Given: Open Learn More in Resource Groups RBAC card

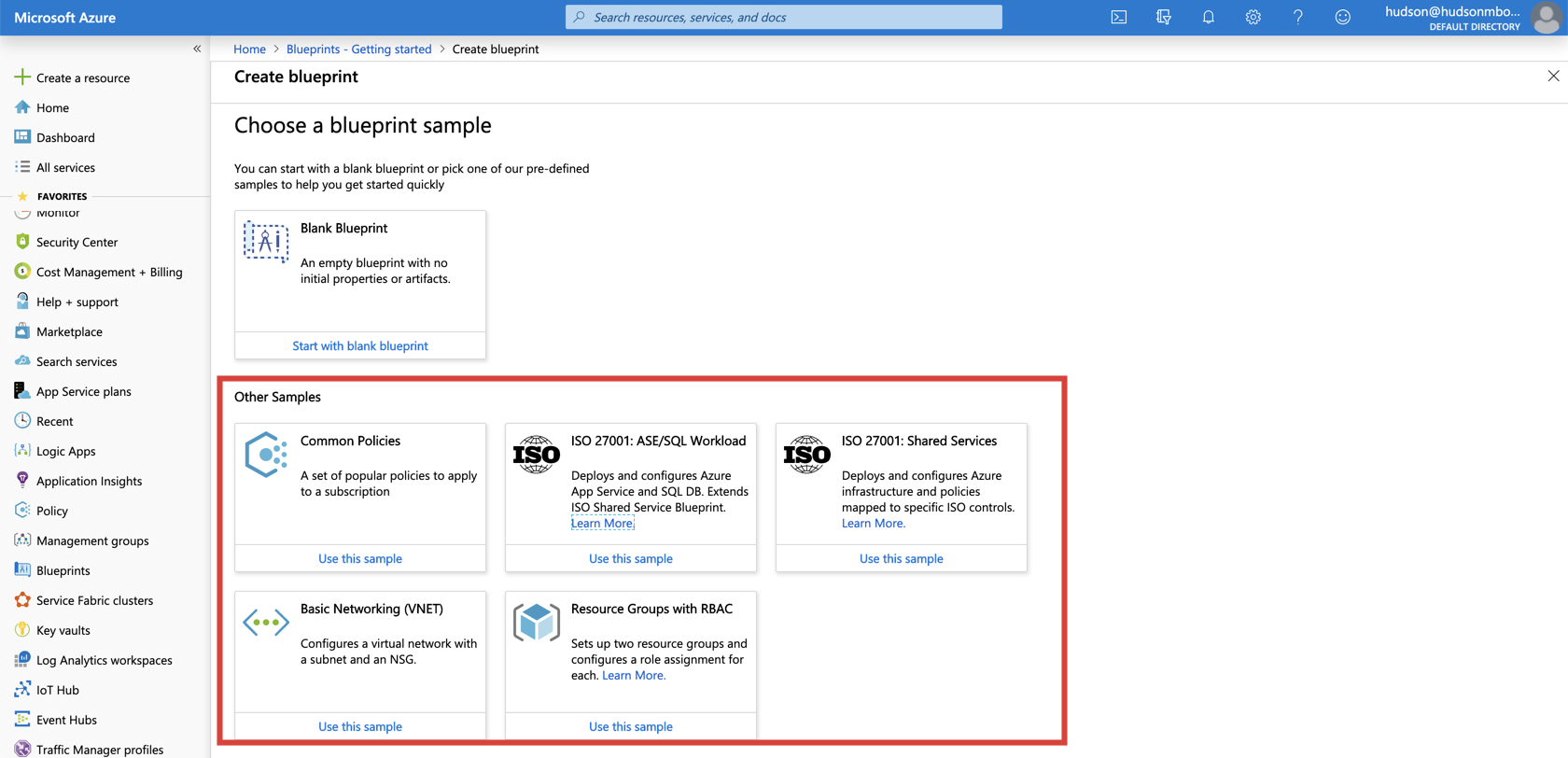Looking at the screenshot, I should click(x=634, y=675).
